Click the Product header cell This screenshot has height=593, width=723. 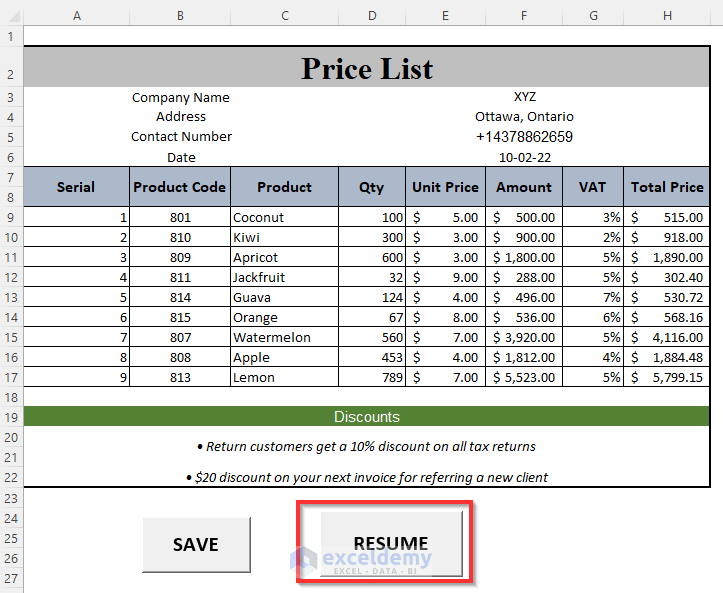tap(284, 187)
